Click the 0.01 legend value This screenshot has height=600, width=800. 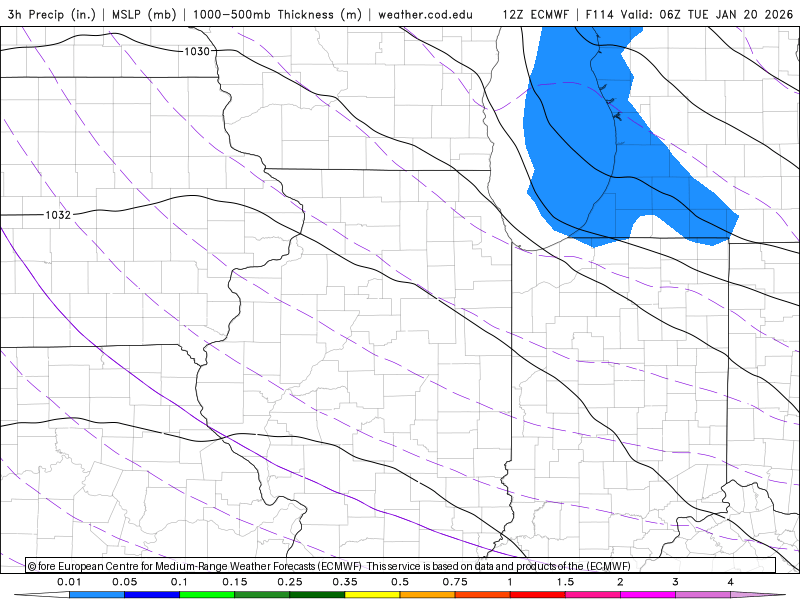[69, 582]
